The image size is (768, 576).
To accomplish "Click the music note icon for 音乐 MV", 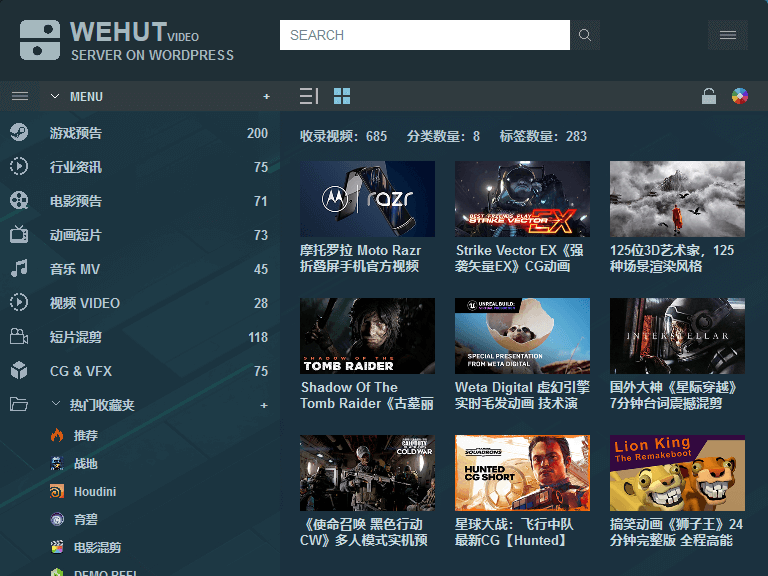I will point(19,268).
